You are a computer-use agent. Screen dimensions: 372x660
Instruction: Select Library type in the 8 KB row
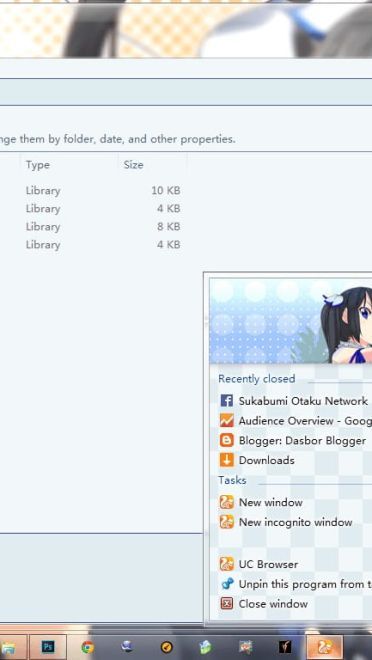tap(43, 227)
